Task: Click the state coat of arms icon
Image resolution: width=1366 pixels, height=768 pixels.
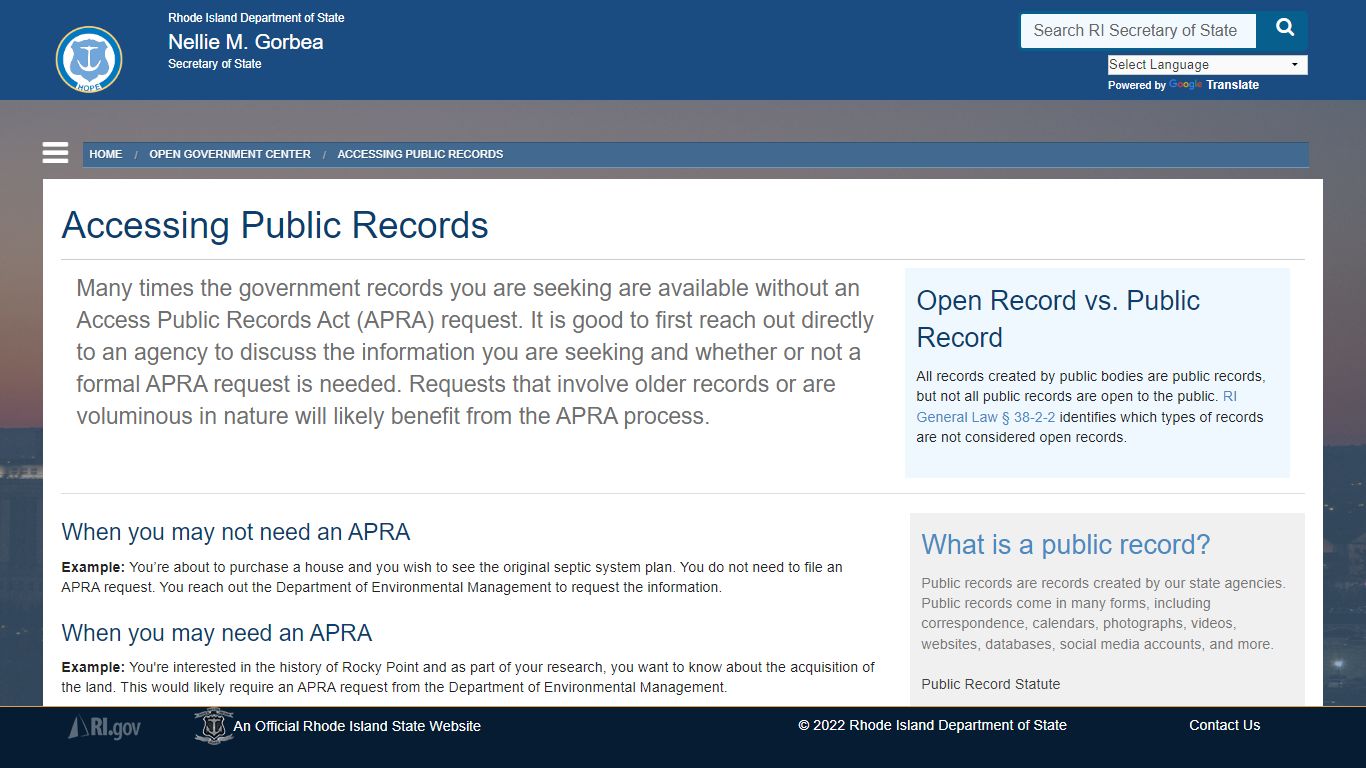Action: point(213,726)
